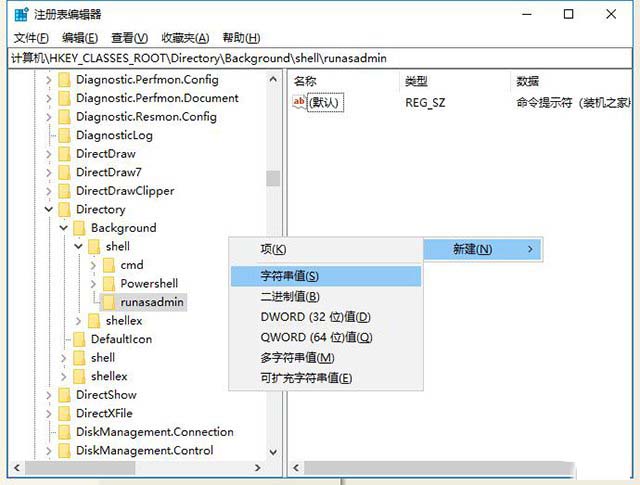Click tree pane scroll left arrow

pos(17,468)
